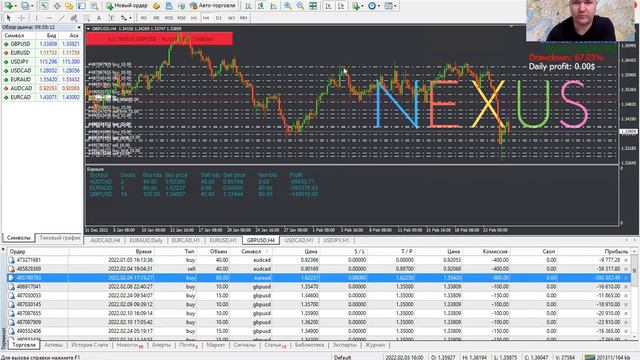
Task: Open the Символы tab
Action: tap(19, 238)
